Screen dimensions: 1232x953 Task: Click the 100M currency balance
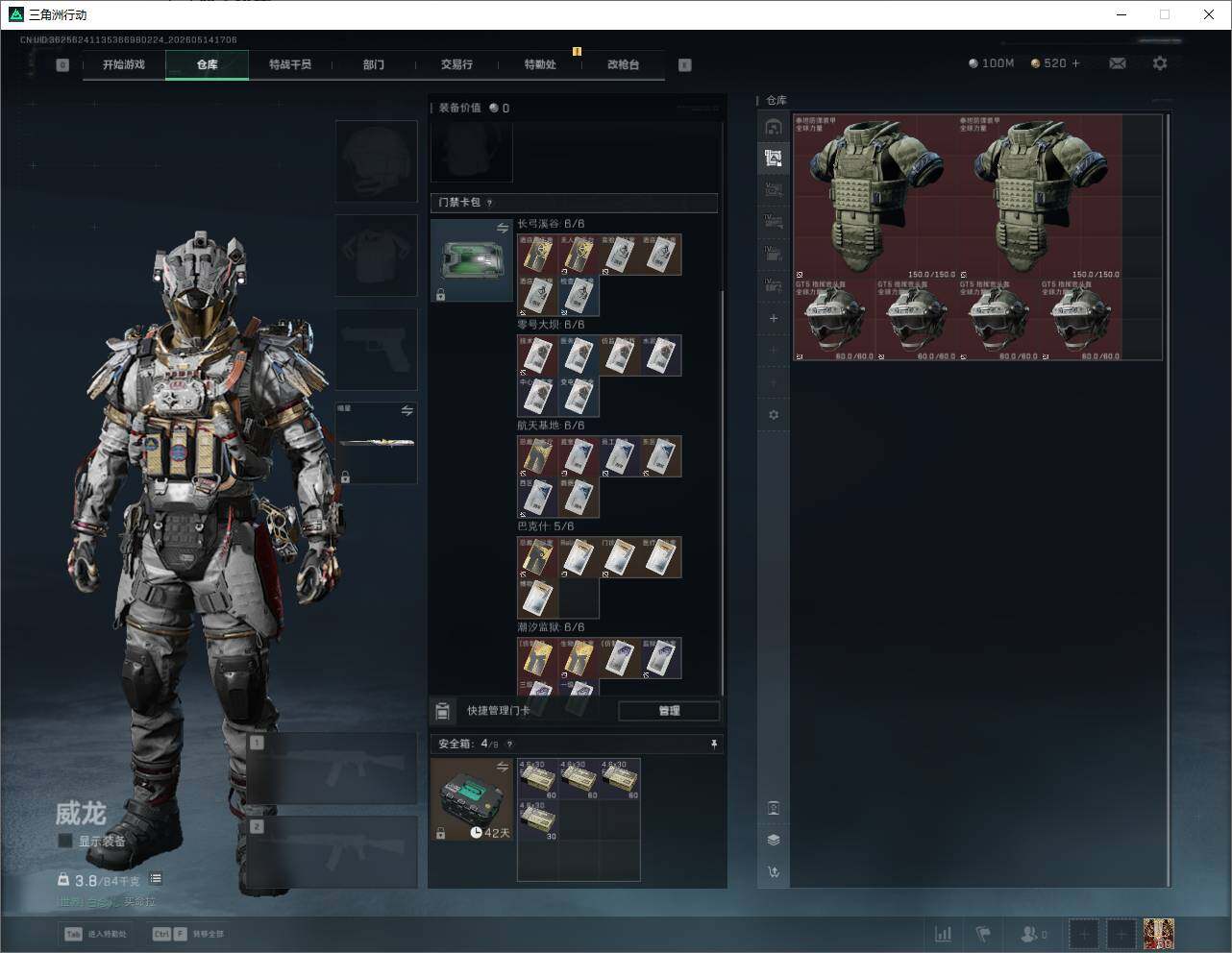pyautogui.click(x=992, y=63)
